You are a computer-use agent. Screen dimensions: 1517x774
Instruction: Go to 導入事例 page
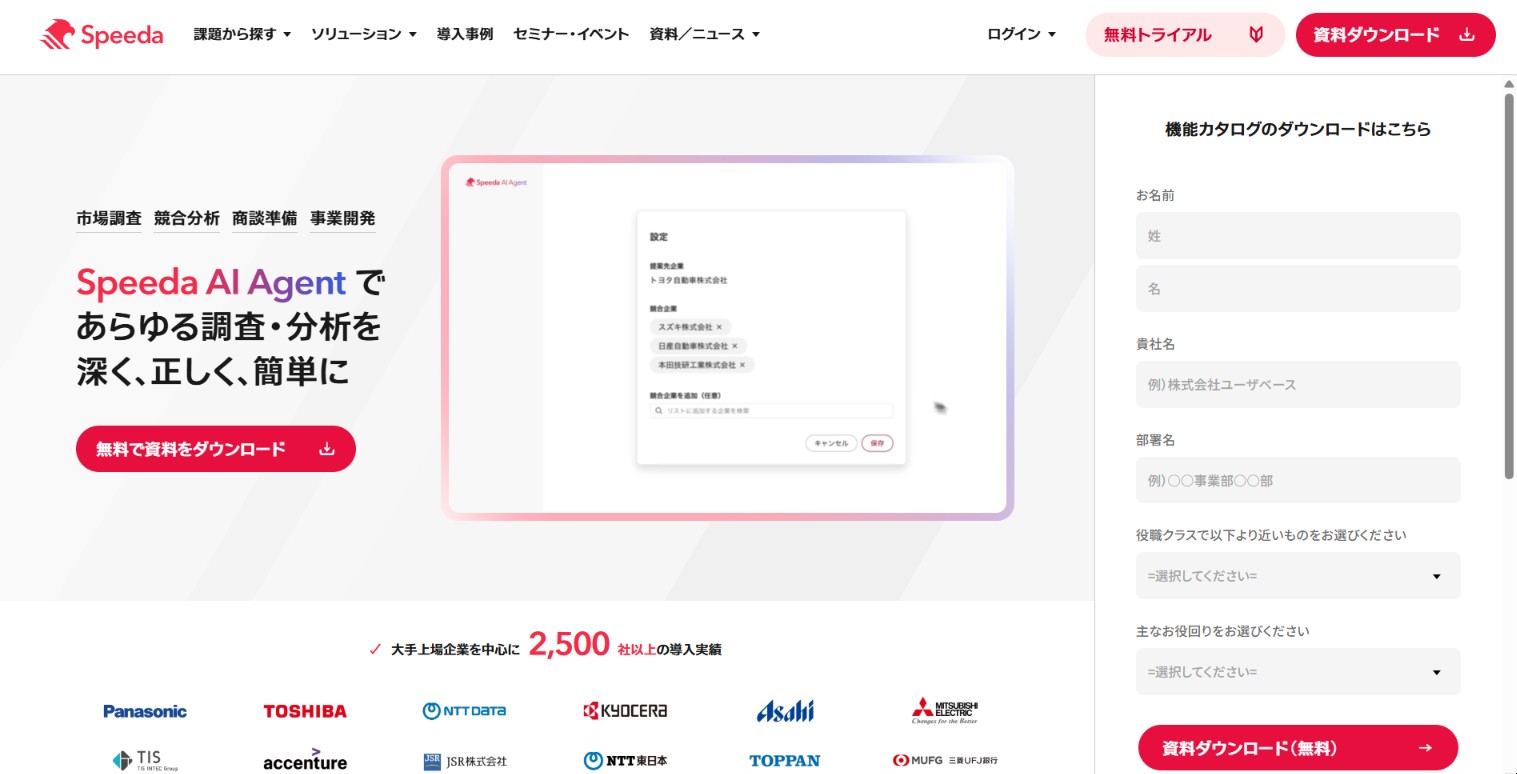point(465,34)
